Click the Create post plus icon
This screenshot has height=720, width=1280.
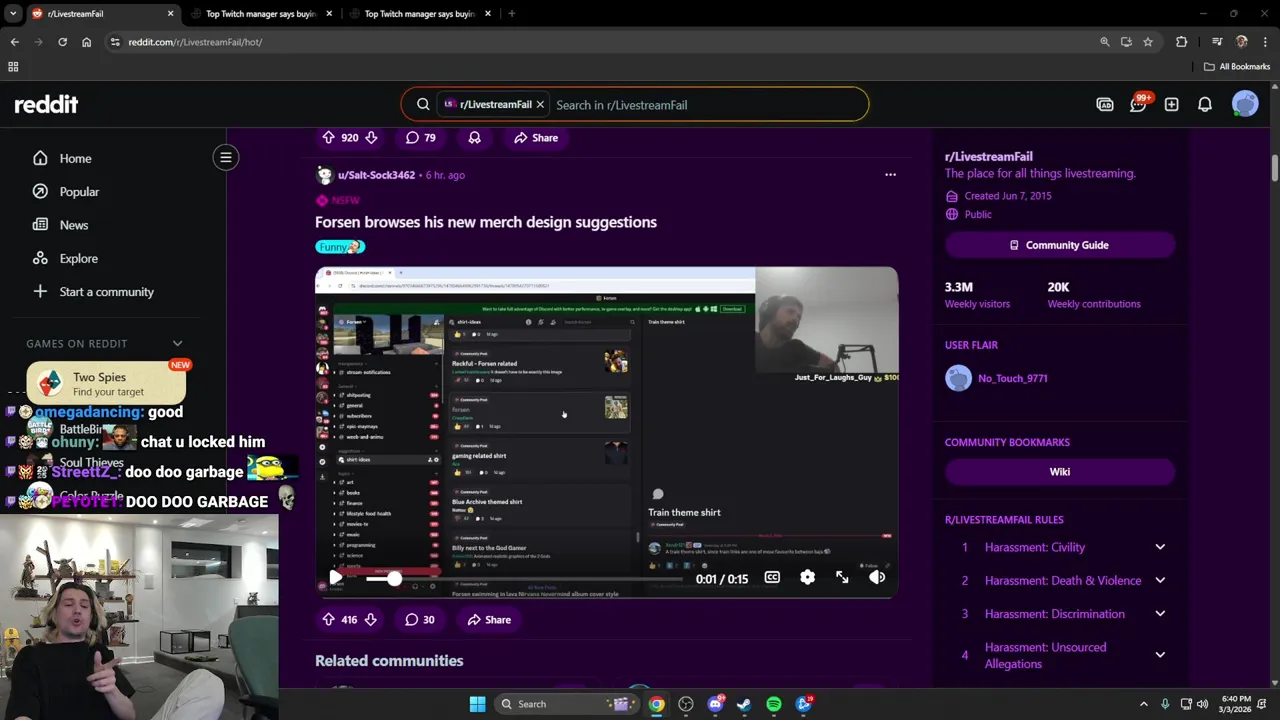1171,104
